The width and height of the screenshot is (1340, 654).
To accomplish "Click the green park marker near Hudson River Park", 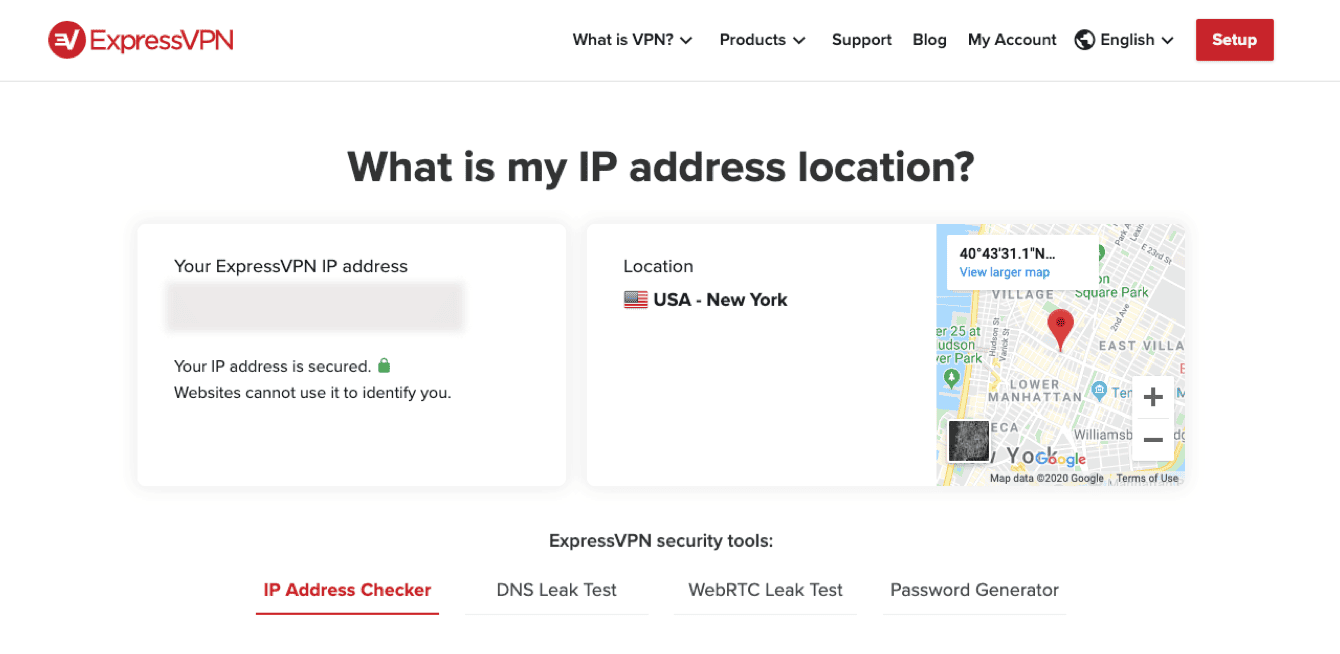I will (951, 378).
